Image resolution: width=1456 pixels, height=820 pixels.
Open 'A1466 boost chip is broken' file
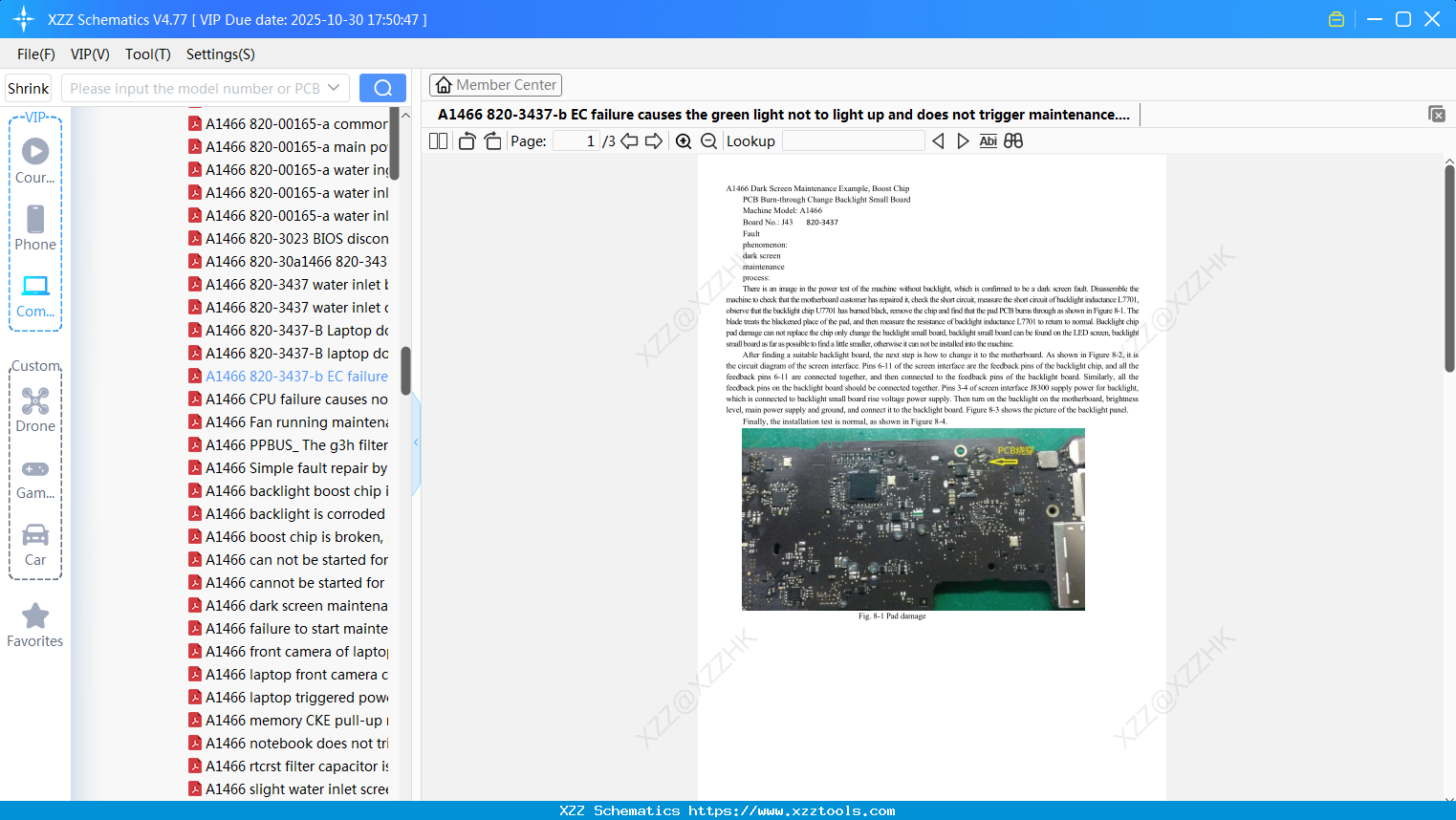tap(294, 537)
